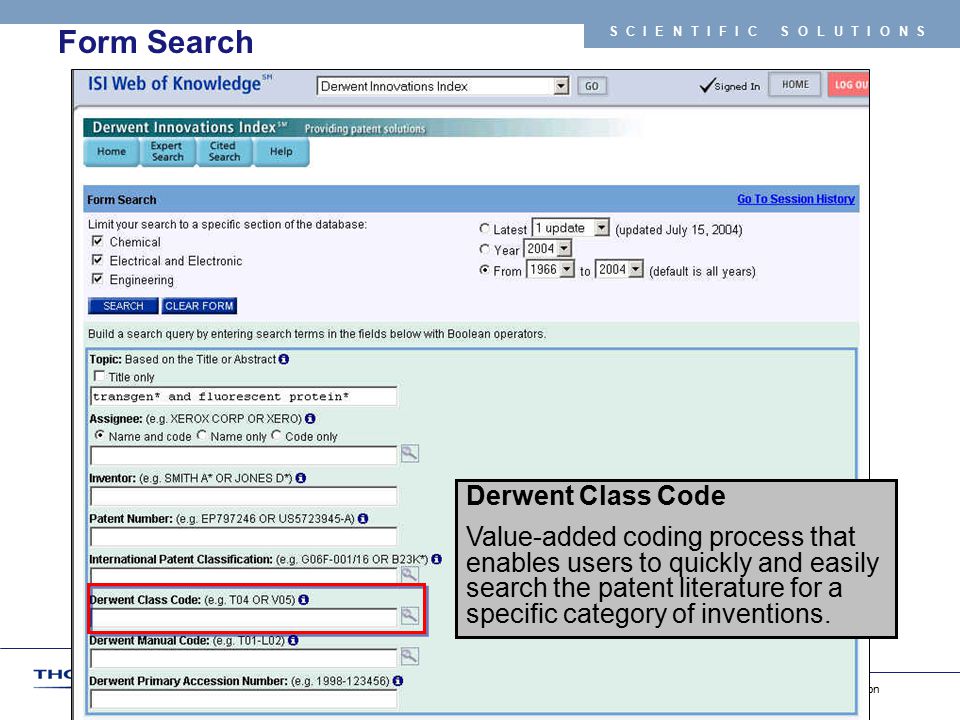This screenshot has height=720, width=960.
Task: Click the Derwent Manual Code input field
Action: tap(244, 658)
